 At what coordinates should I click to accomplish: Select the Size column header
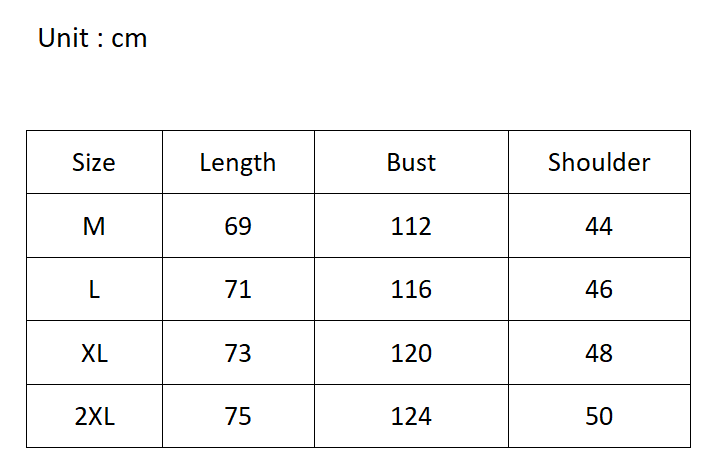click(x=94, y=163)
